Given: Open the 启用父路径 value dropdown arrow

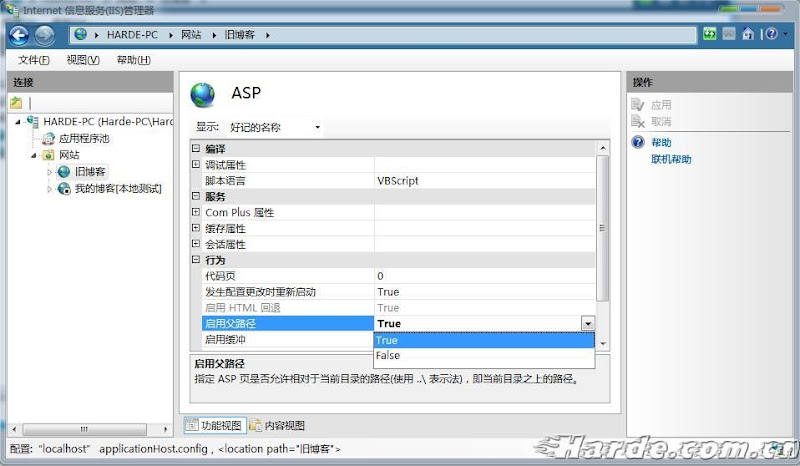Looking at the screenshot, I should pos(588,324).
